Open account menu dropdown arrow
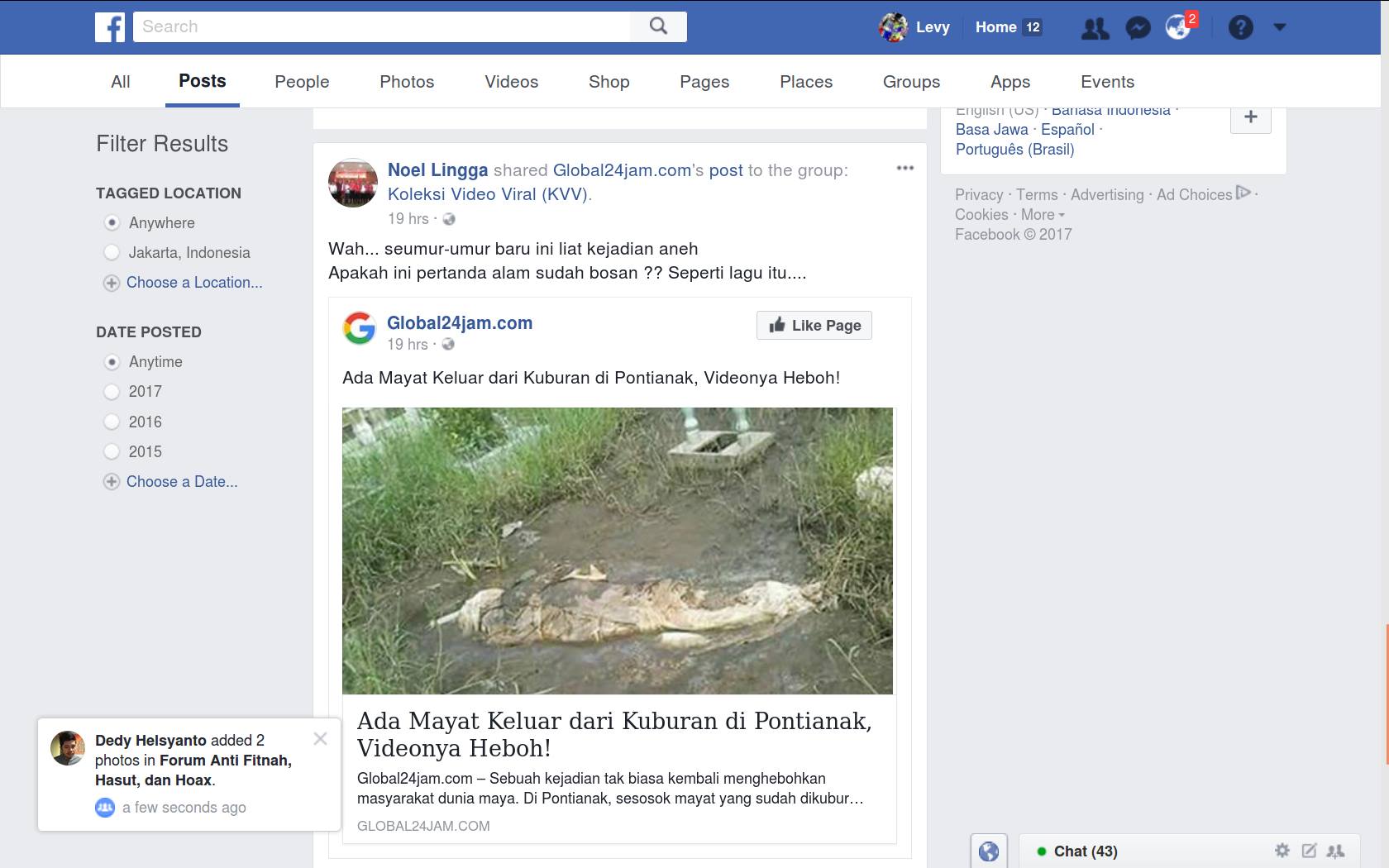This screenshot has width=1389, height=868. coord(1280,27)
